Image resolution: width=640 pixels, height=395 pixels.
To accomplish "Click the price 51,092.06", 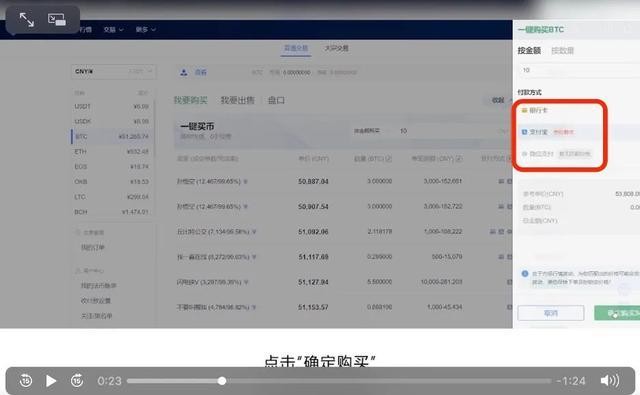I will coord(313,232).
